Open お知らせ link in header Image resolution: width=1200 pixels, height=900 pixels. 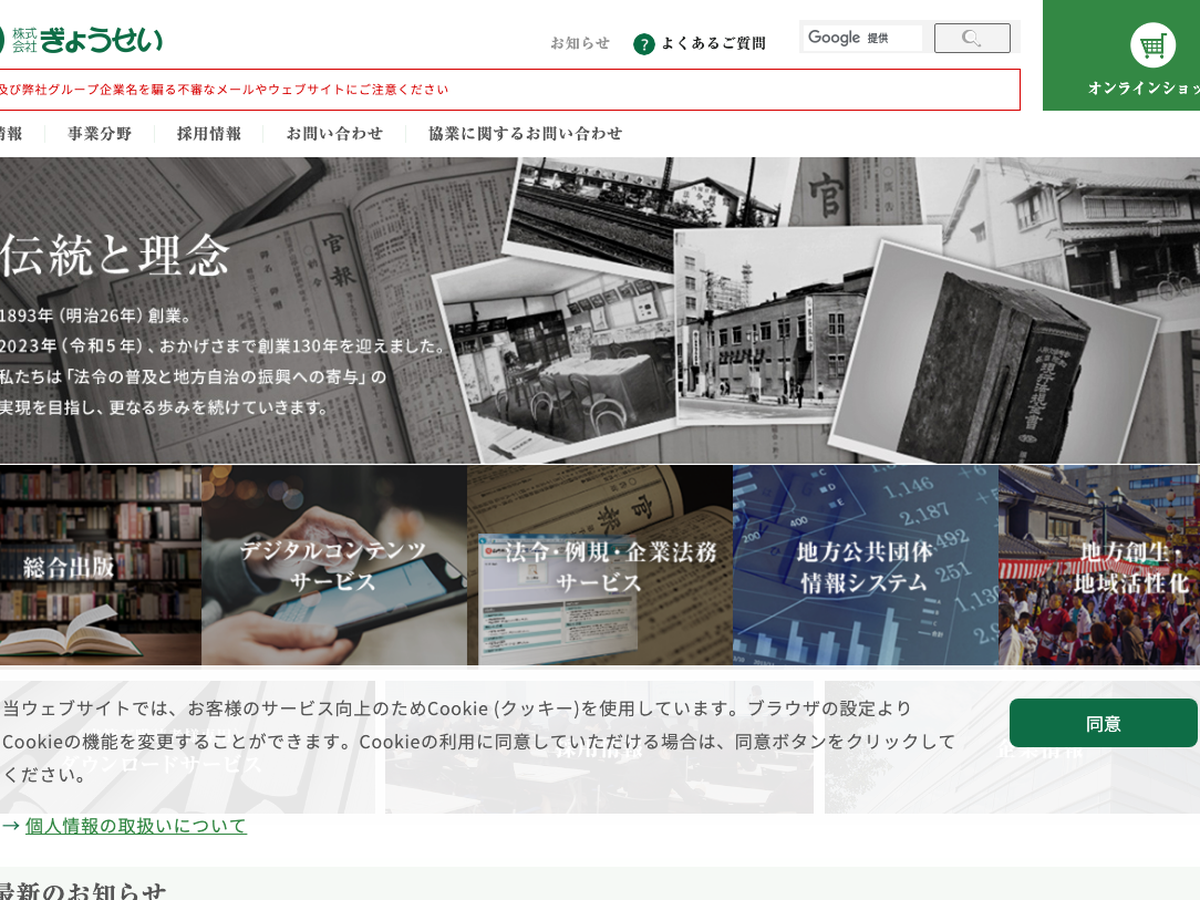pos(579,43)
